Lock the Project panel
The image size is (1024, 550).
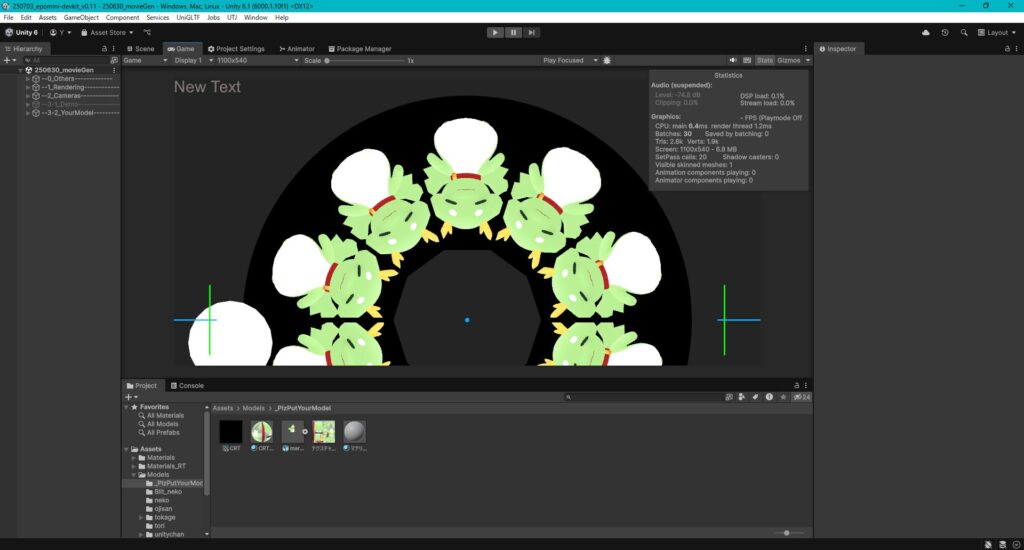pos(796,385)
